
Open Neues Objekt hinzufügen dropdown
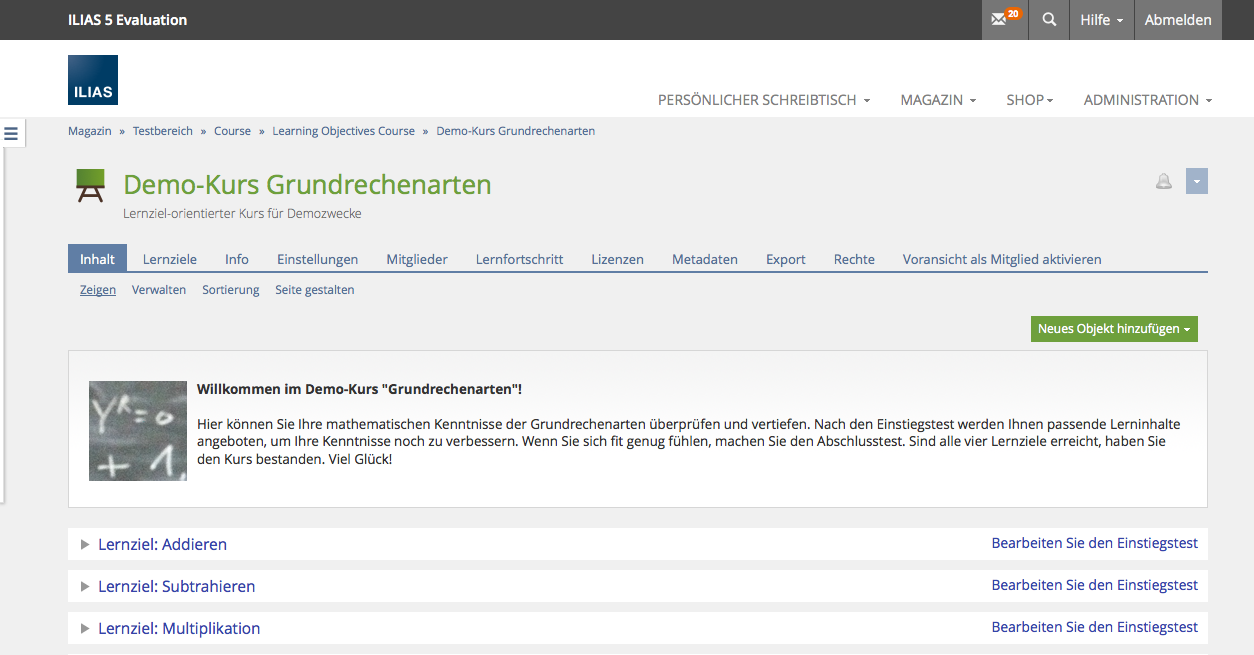click(1113, 329)
